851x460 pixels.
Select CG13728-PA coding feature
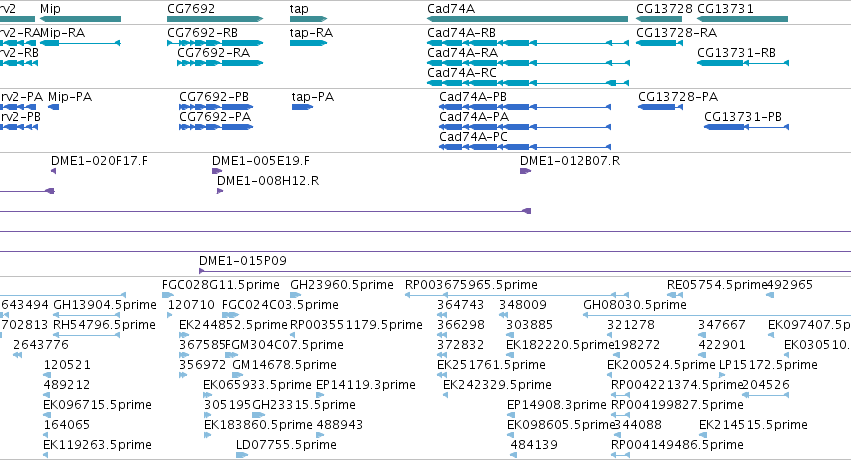point(660,107)
